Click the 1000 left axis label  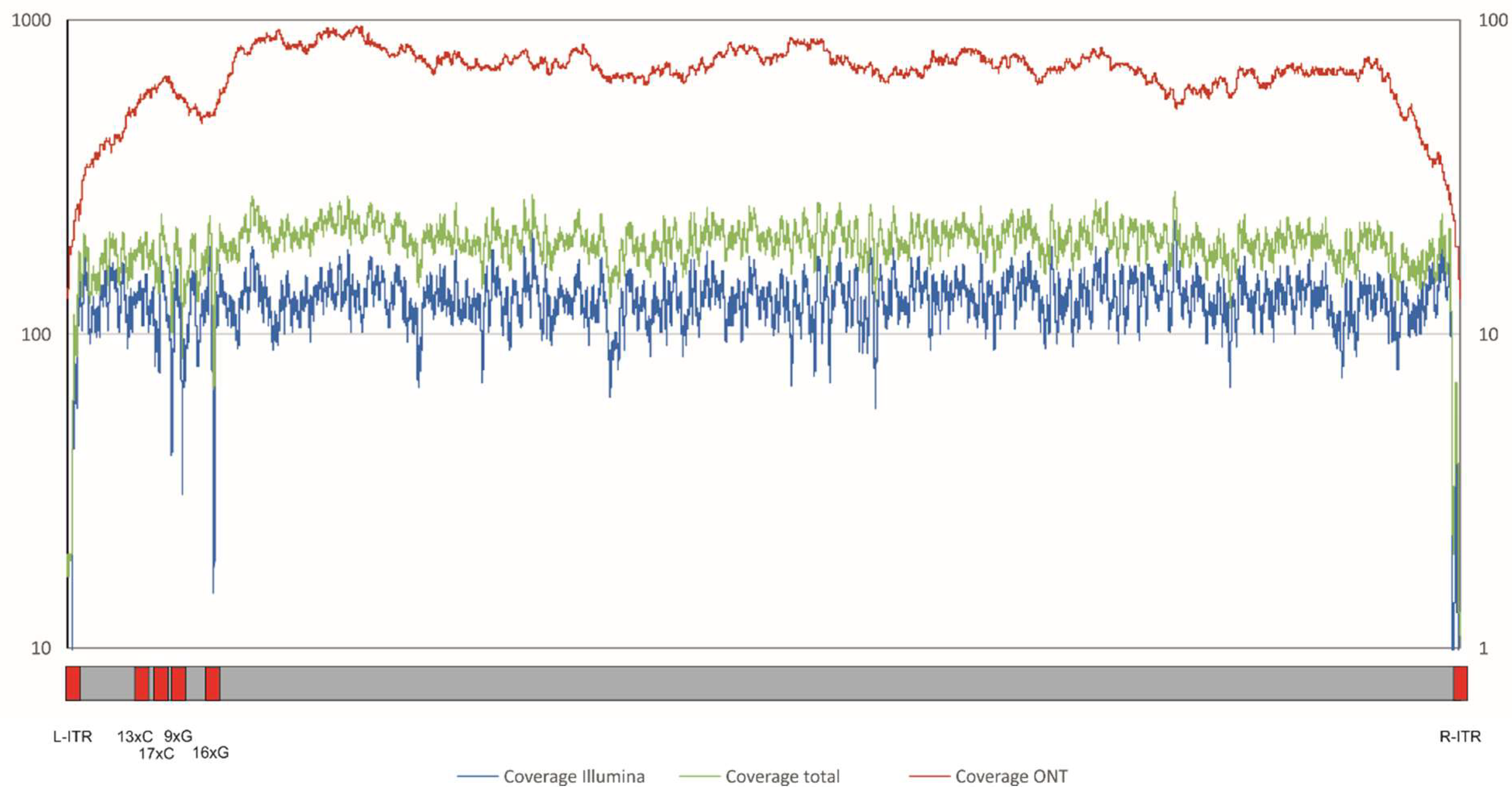[31, 21]
